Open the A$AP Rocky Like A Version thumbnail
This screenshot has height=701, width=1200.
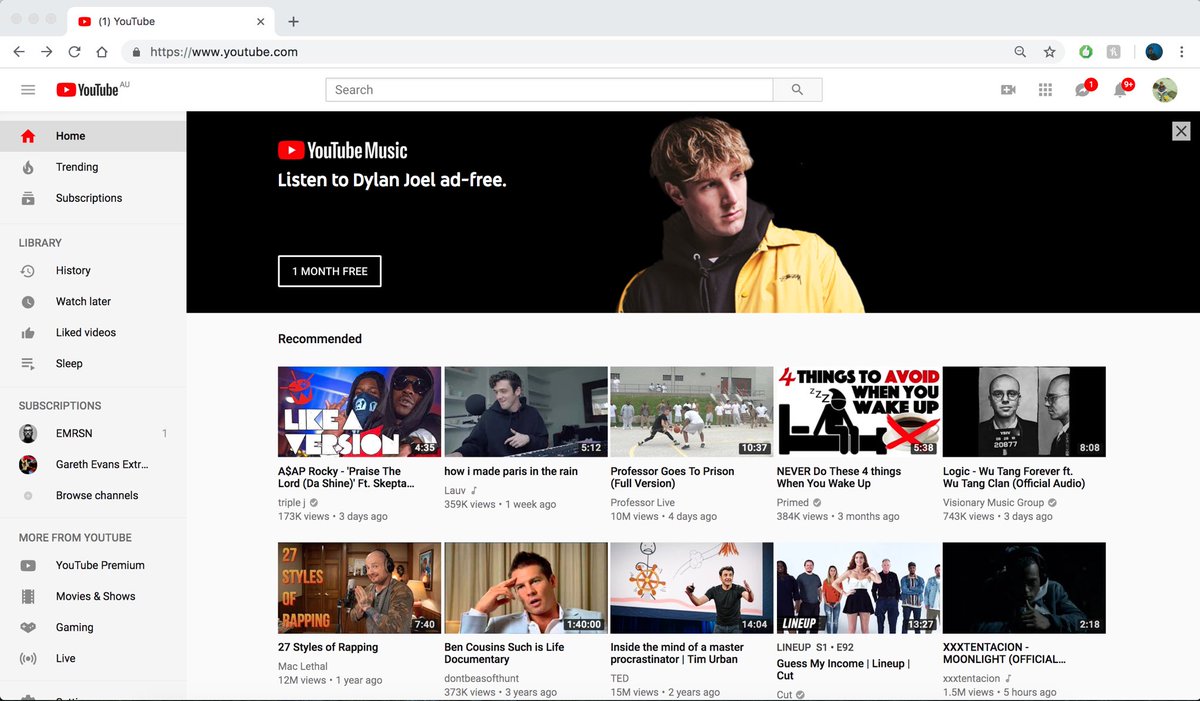coord(359,412)
